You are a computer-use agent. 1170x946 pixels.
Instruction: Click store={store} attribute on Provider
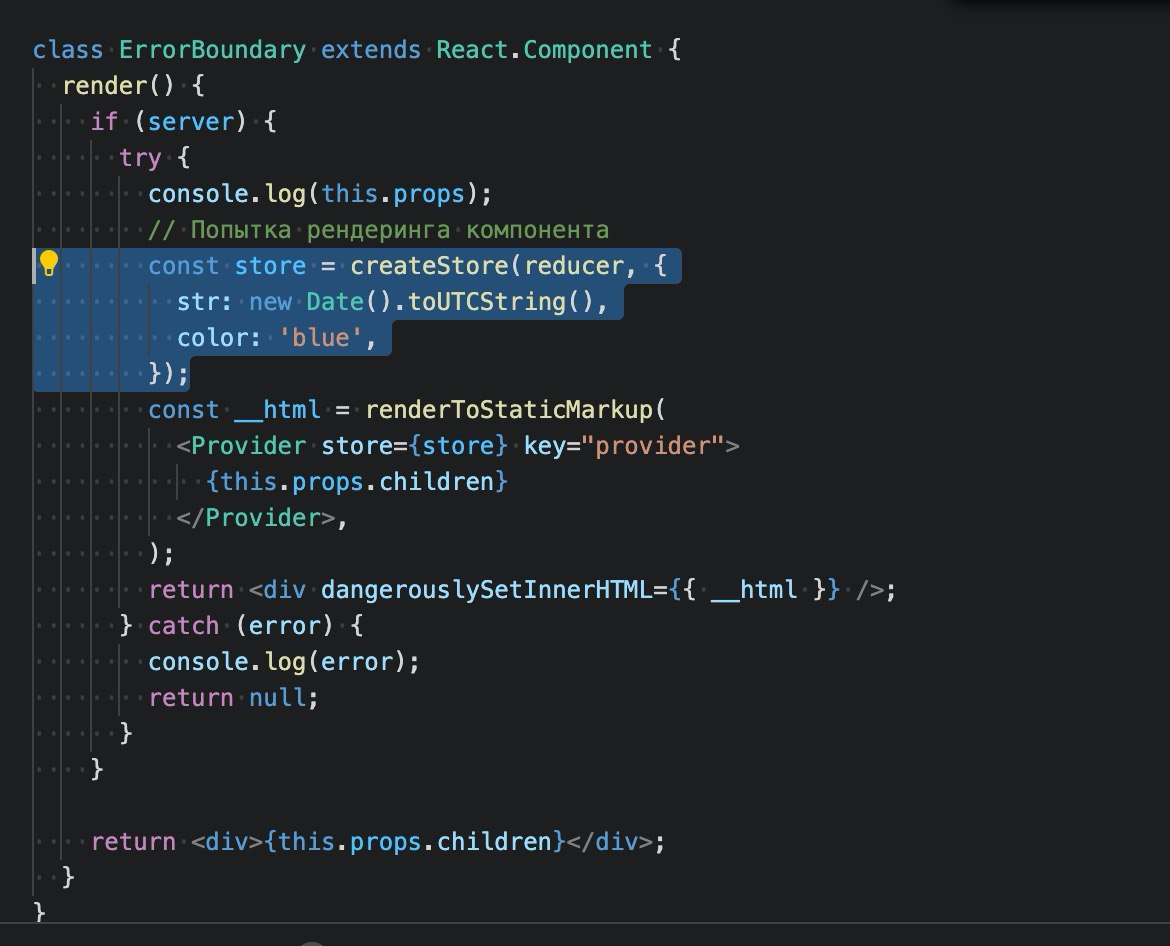[x=414, y=445]
